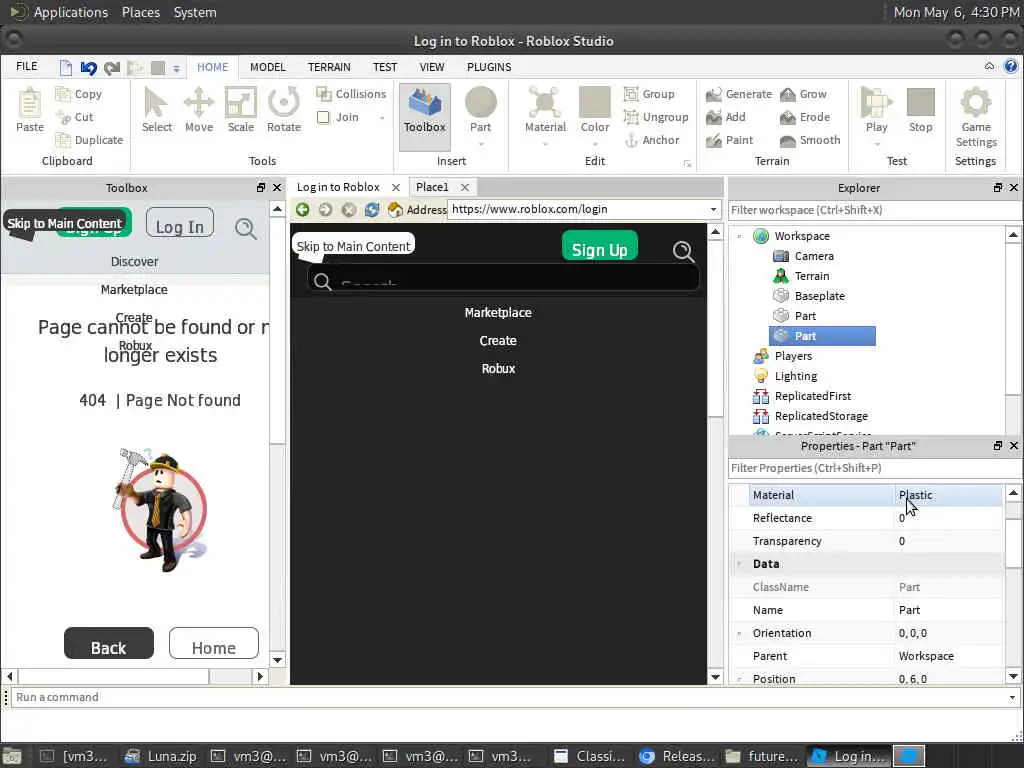Activate the Scale tool

coord(240,110)
